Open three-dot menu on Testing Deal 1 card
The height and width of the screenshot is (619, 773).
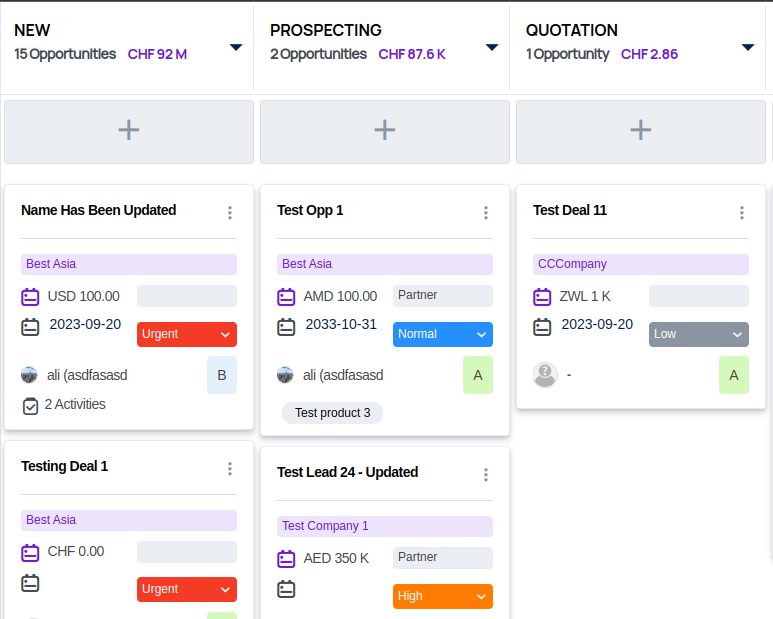(x=230, y=468)
